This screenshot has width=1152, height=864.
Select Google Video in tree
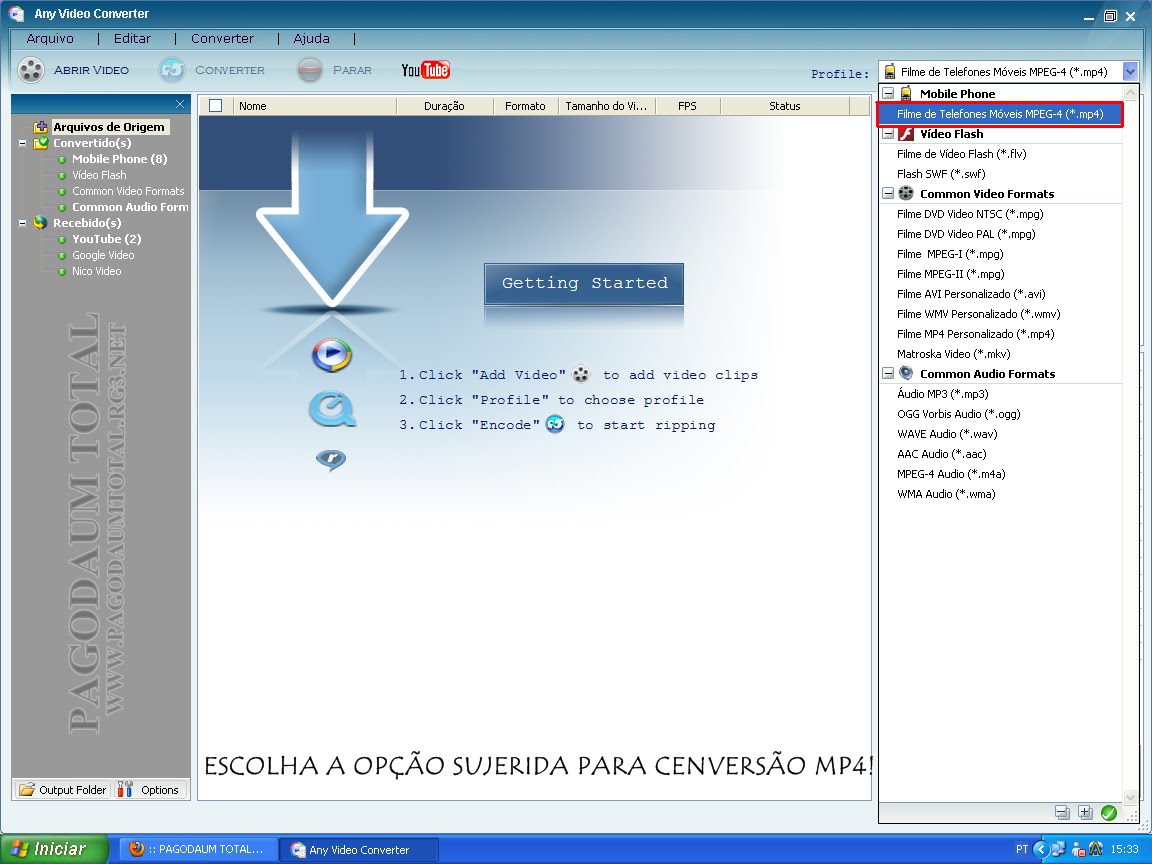pos(103,255)
